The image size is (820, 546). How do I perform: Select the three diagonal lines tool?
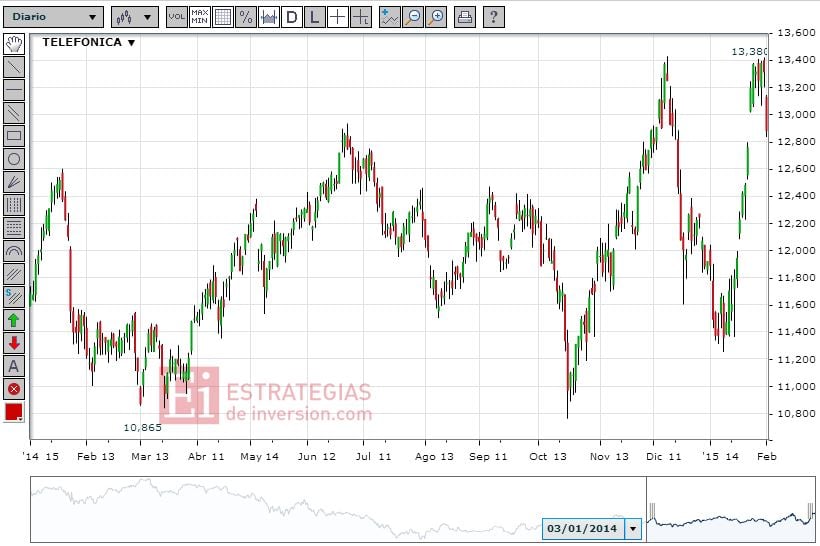(x=14, y=274)
